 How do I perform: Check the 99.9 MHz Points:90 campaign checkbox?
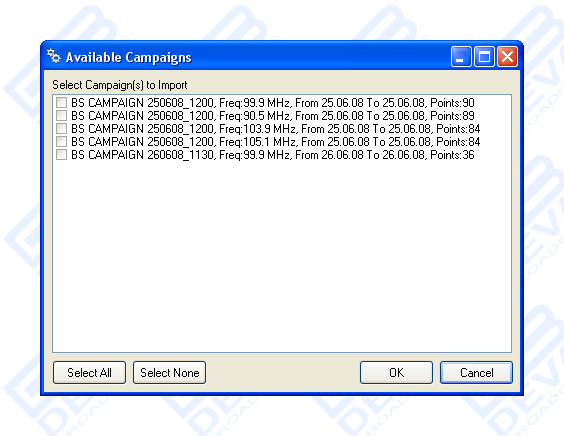pos(62,103)
